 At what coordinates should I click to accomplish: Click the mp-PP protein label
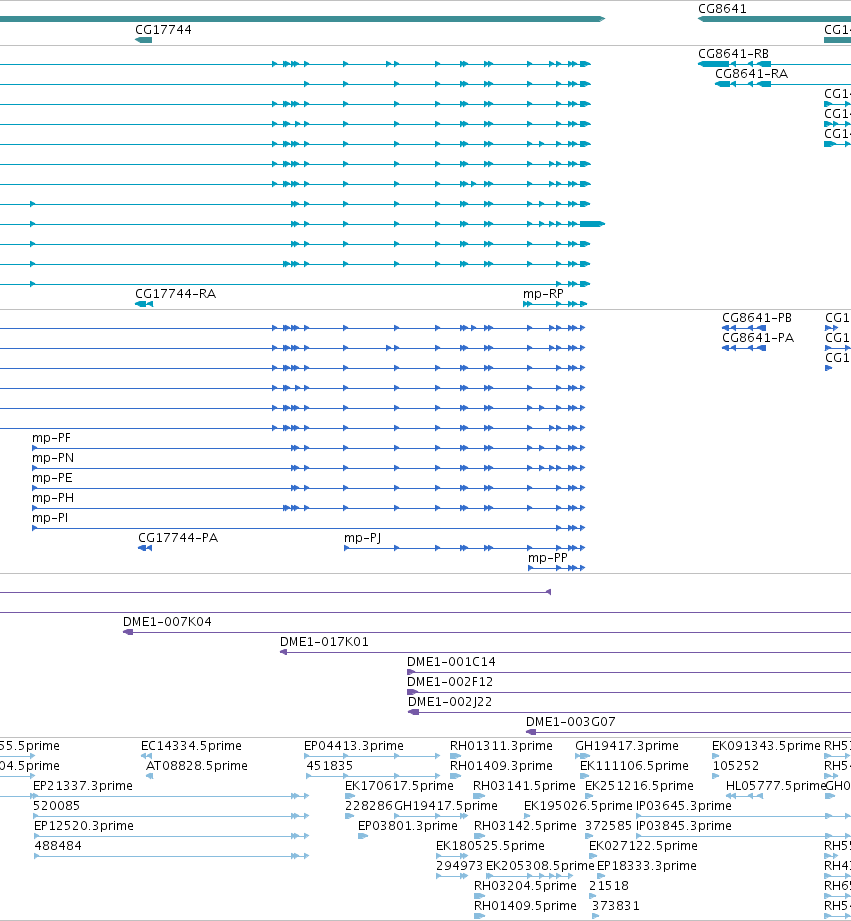(547, 558)
